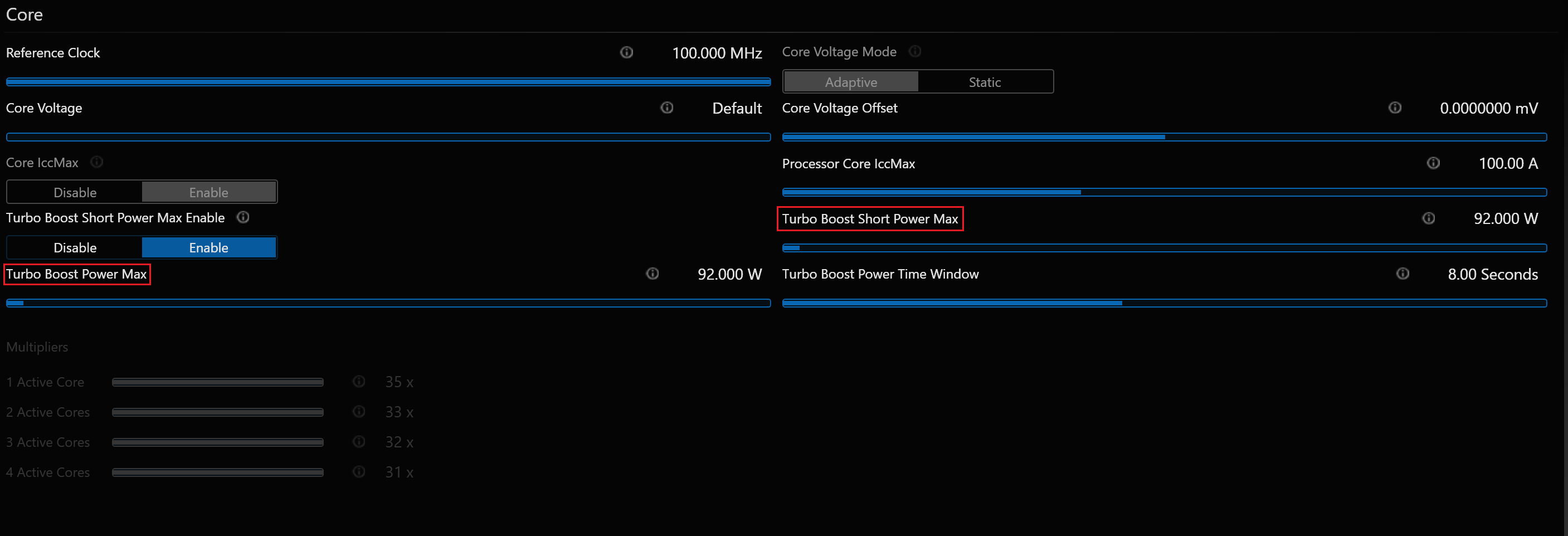
Task: Click info icon for 1 Active Core multiplier
Action: pos(359,382)
